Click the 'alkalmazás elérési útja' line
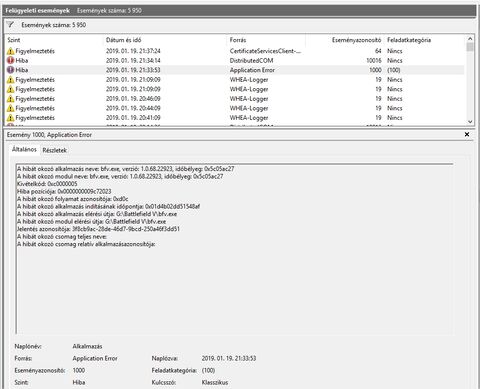480x389 pixels. click(x=97, y=214)
